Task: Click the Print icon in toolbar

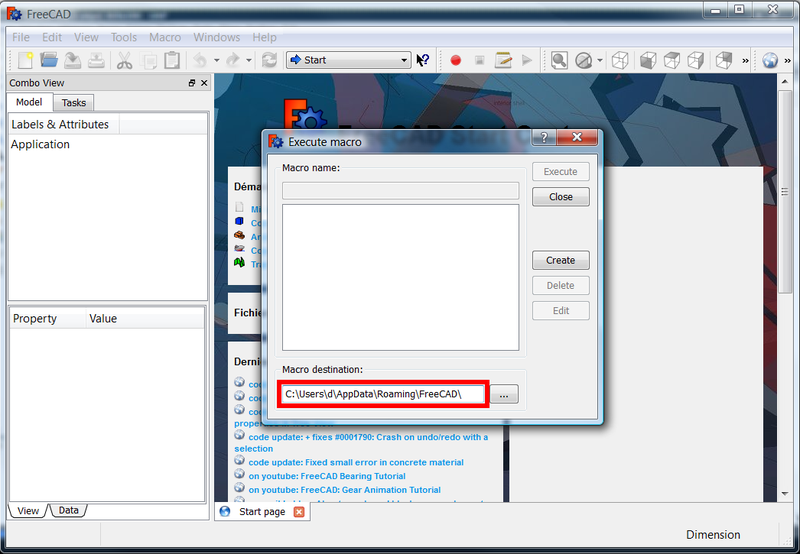Action: click(96, 60)
